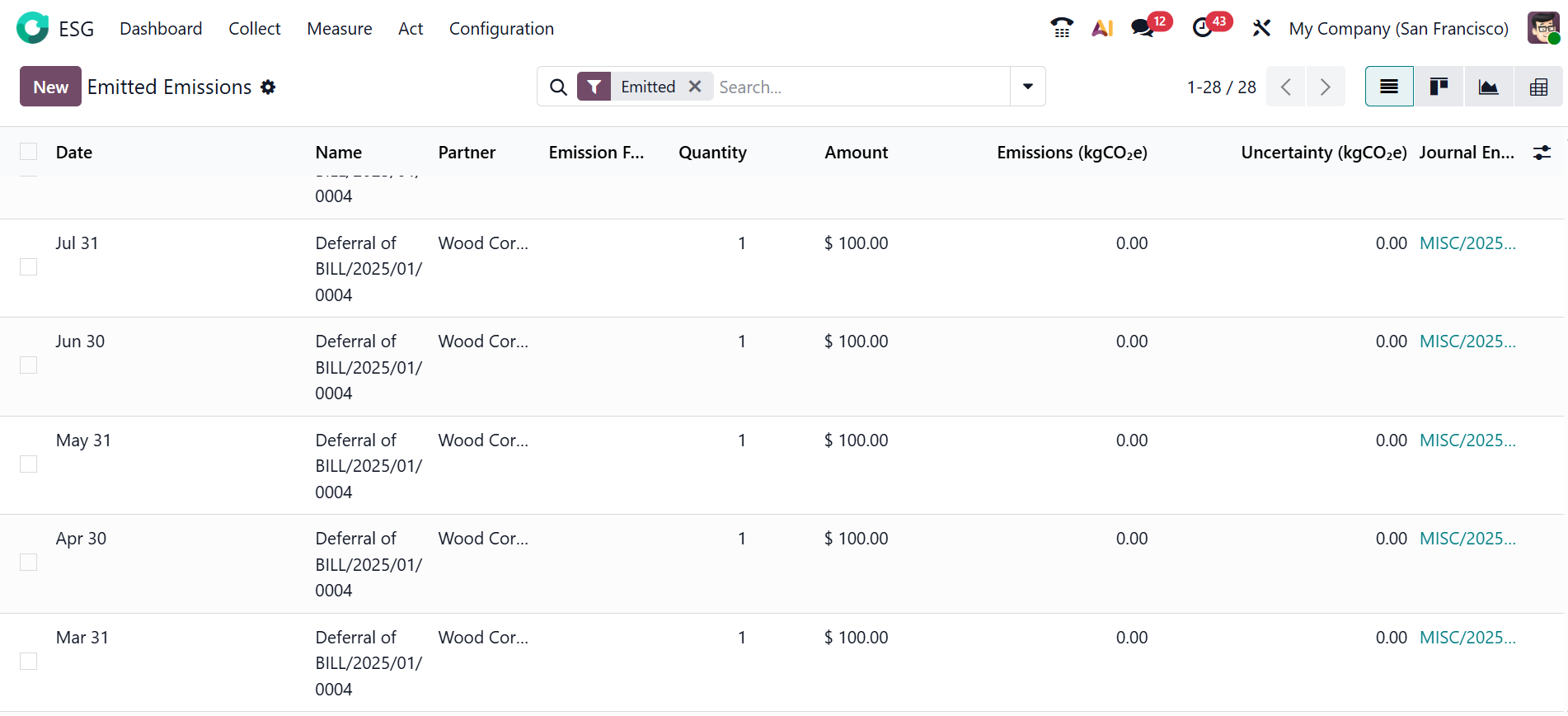Open My Company (San Francisco) switcher
This screenshot has height=716, width=1568.
(1398, 29)
